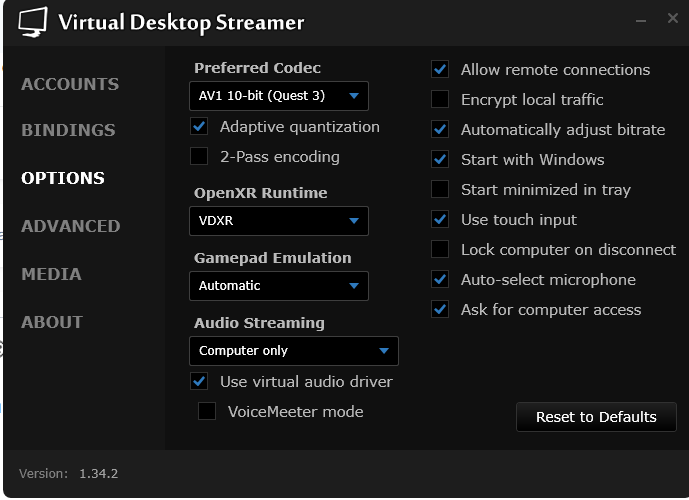Disable Adaptive quantization checkbox
The height and width of the screenshot is (500, 689).
pyautogui.click(x=199, y=127)
